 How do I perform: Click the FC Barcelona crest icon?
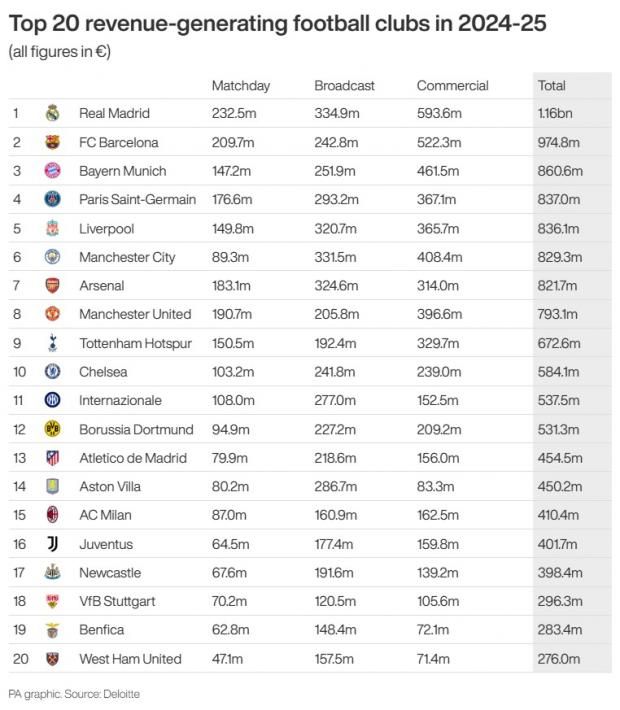(x=53, y=143)
